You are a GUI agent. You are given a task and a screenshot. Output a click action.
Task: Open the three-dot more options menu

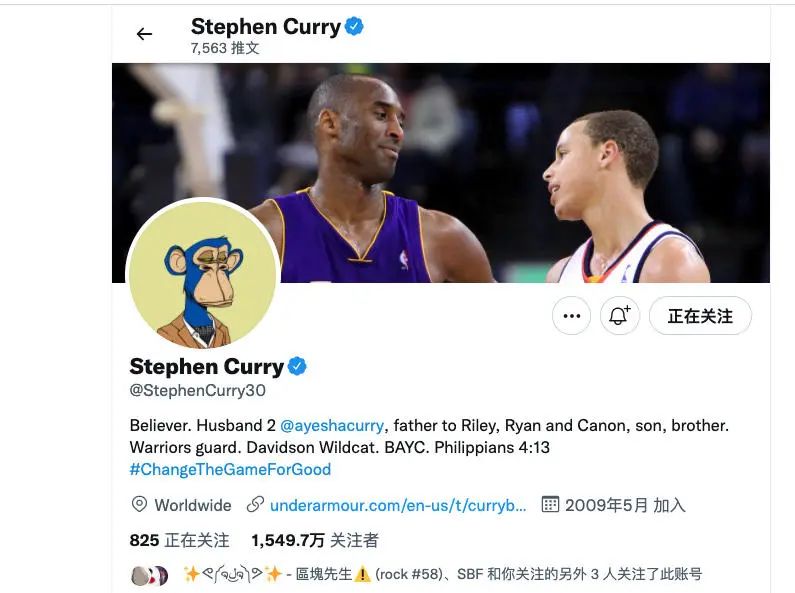571,316
